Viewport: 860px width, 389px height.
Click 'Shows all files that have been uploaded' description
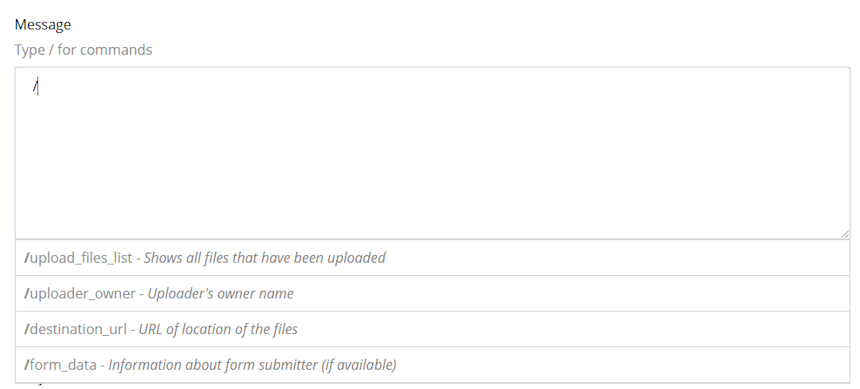[x=265, y=258]
